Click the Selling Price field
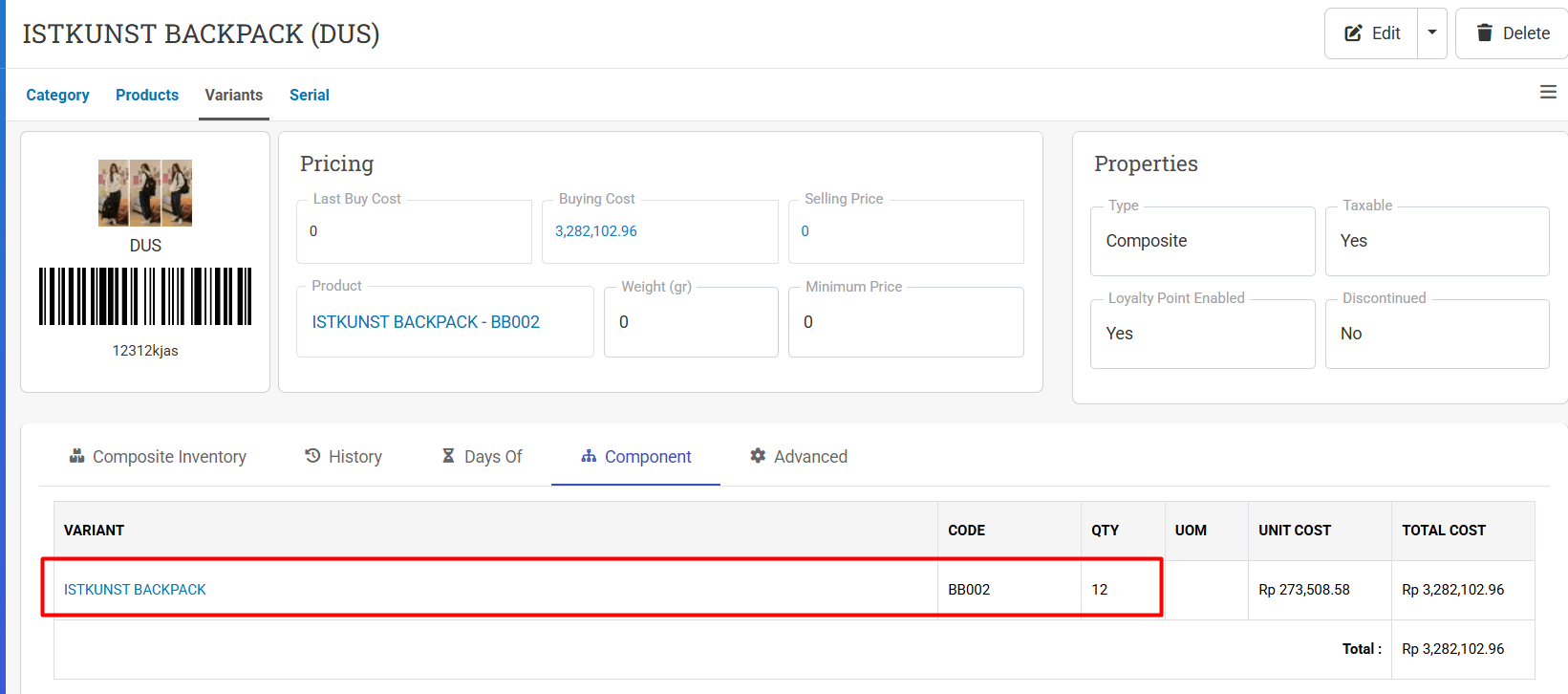 [x=905, y=231]
